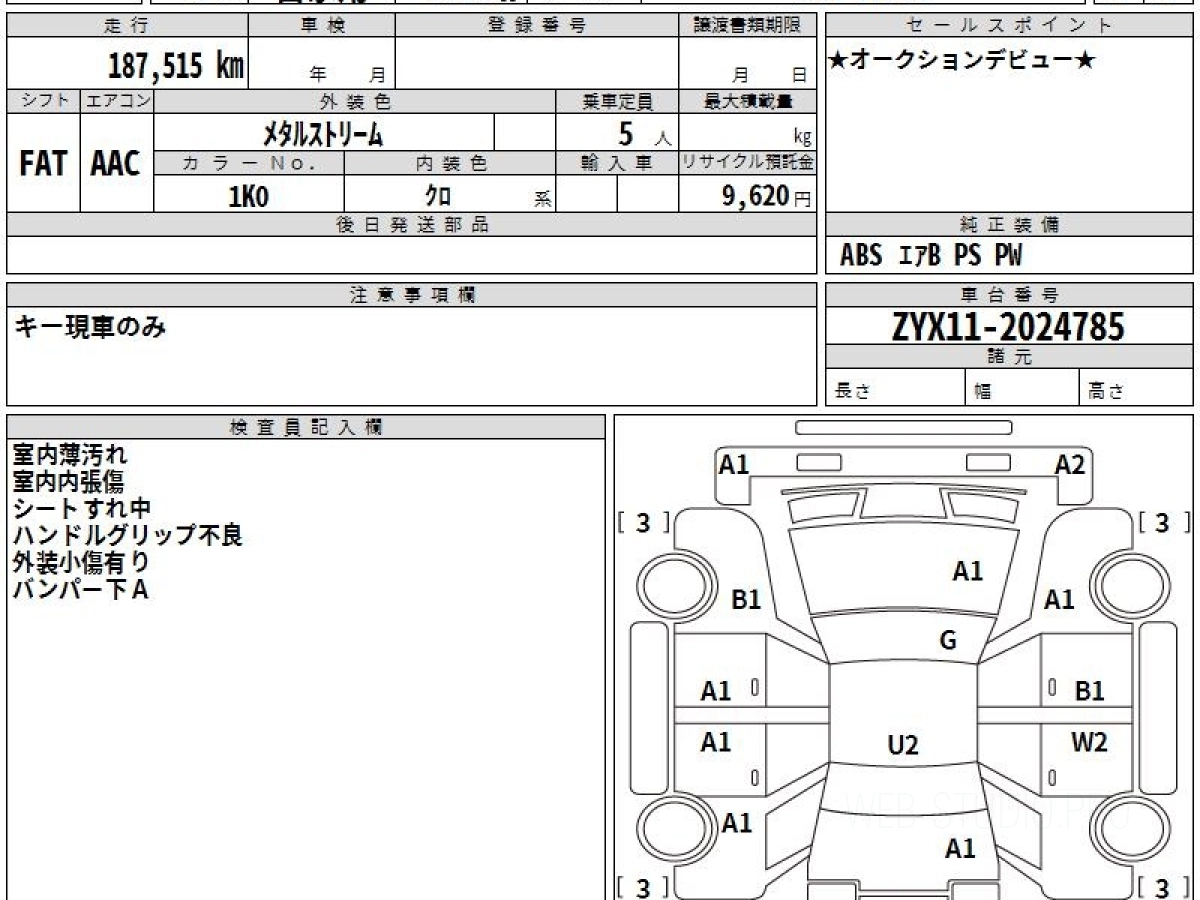Select the 長さ dimension label
The image size is (1200, 900).
pyautogui.click(x=851, y=392)
